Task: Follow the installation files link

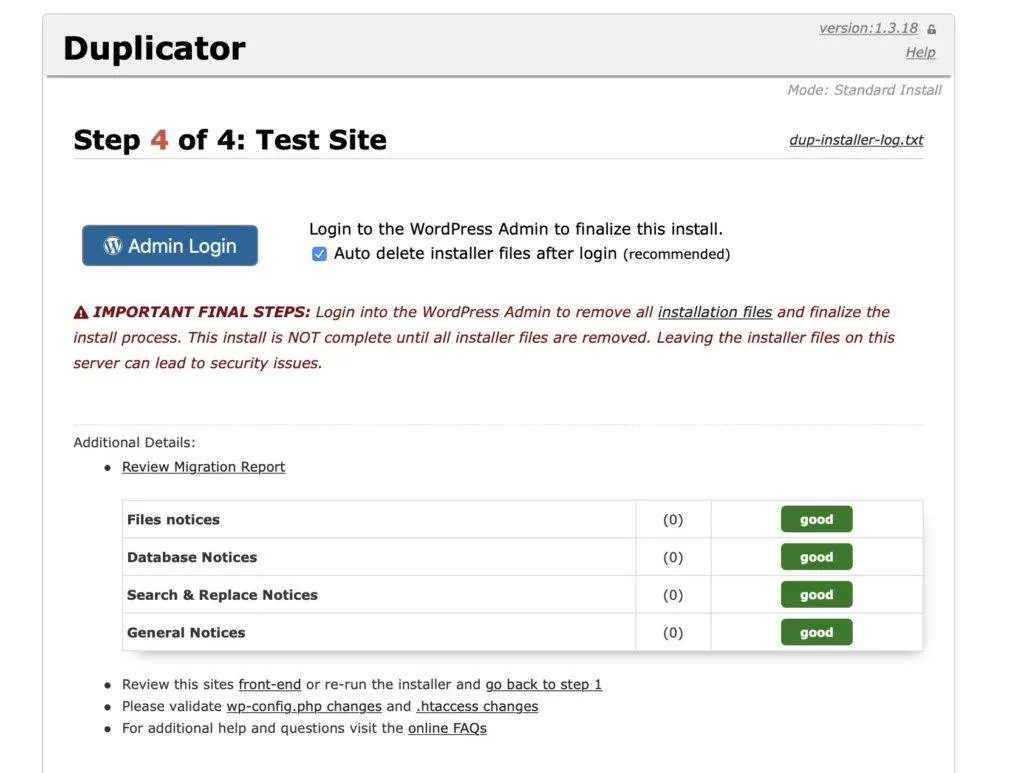Action: click(714, 312)
